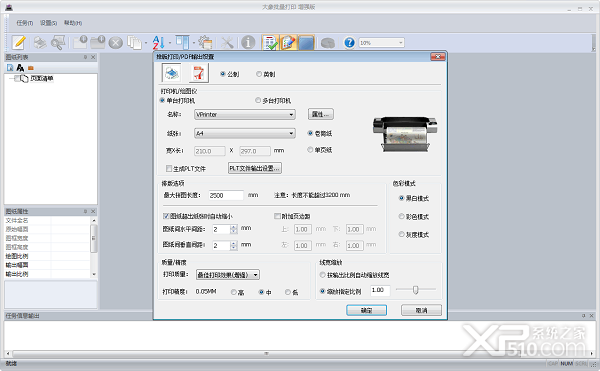This screenshot has height=371, width=600.
Task: Click the PLT文件输出设置 button
Action: point(255,168)
